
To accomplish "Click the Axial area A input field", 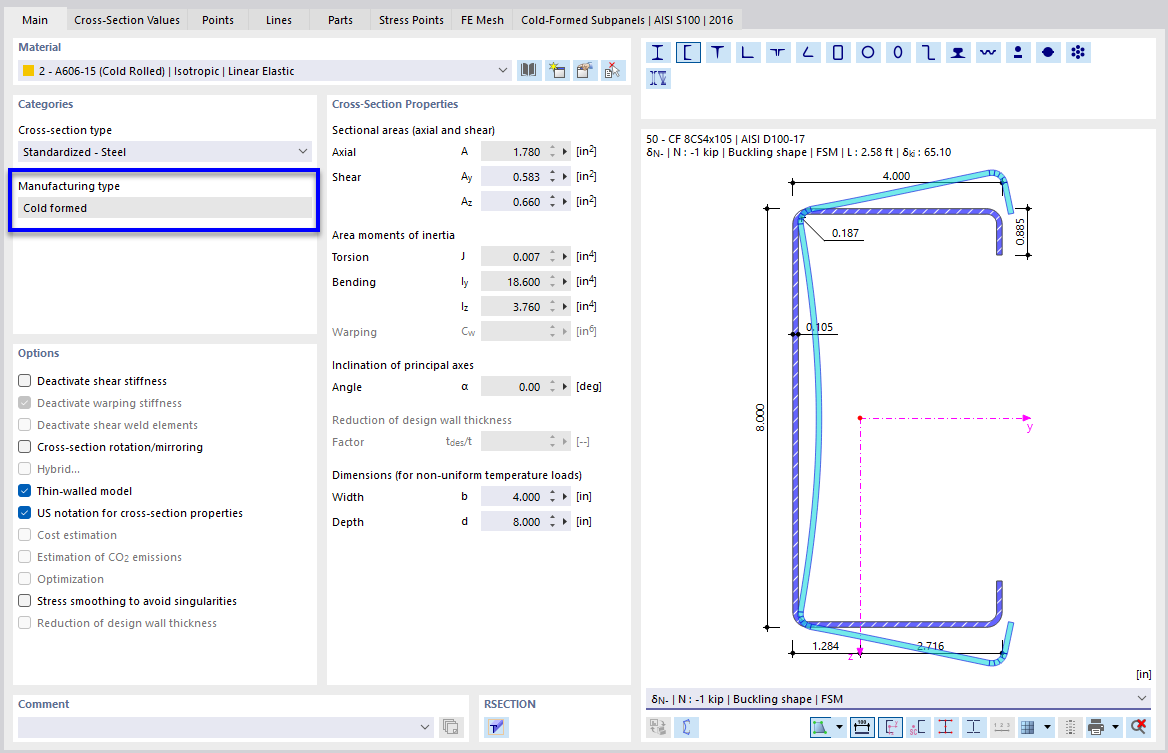I will [514, 151].
